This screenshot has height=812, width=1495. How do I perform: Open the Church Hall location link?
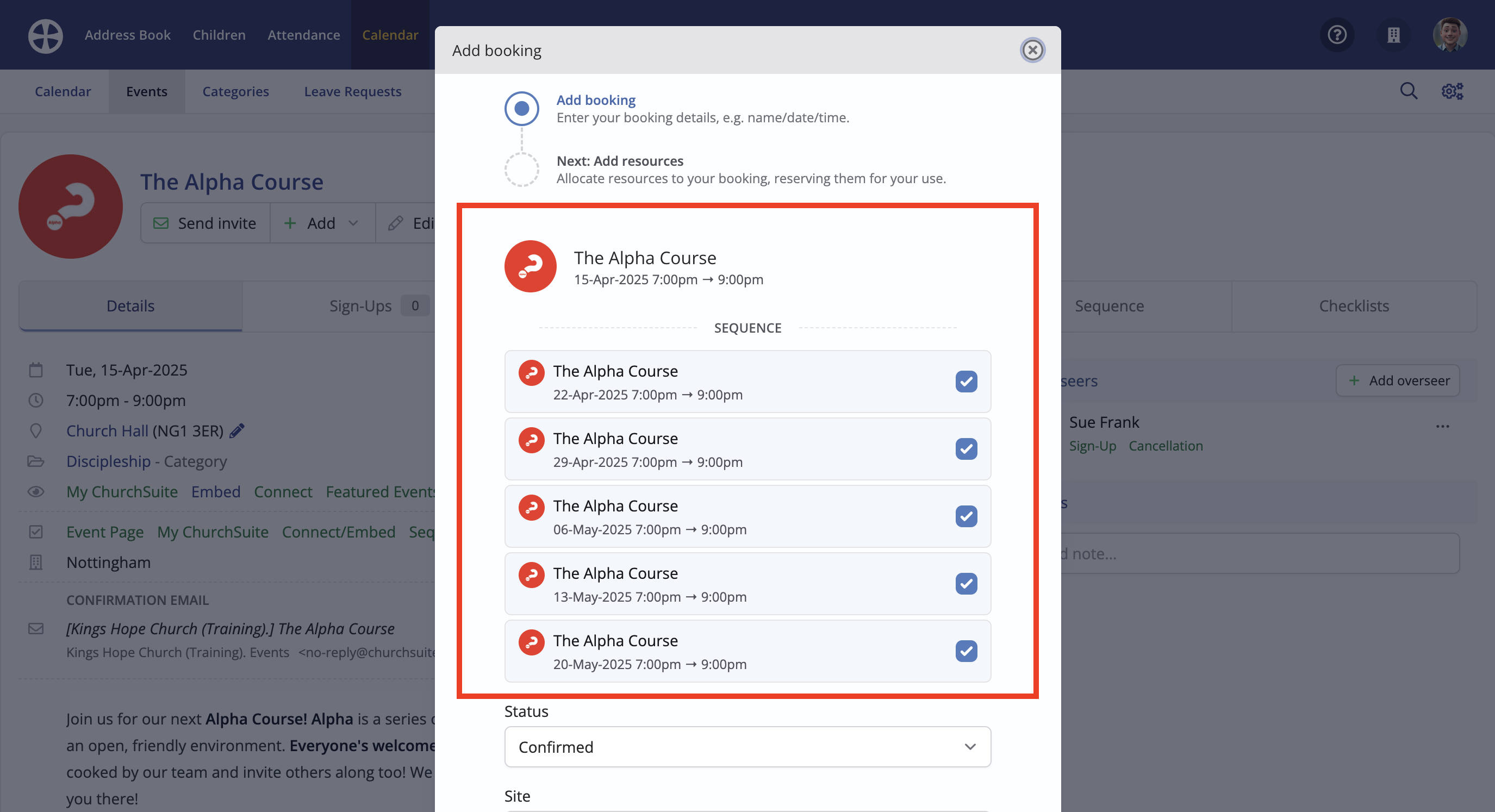(x=107, y=430)
